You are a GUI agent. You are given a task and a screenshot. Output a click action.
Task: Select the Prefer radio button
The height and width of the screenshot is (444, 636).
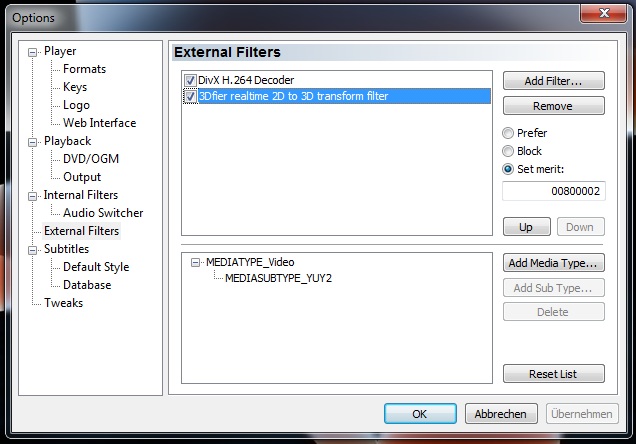click(x=508, y=133)
